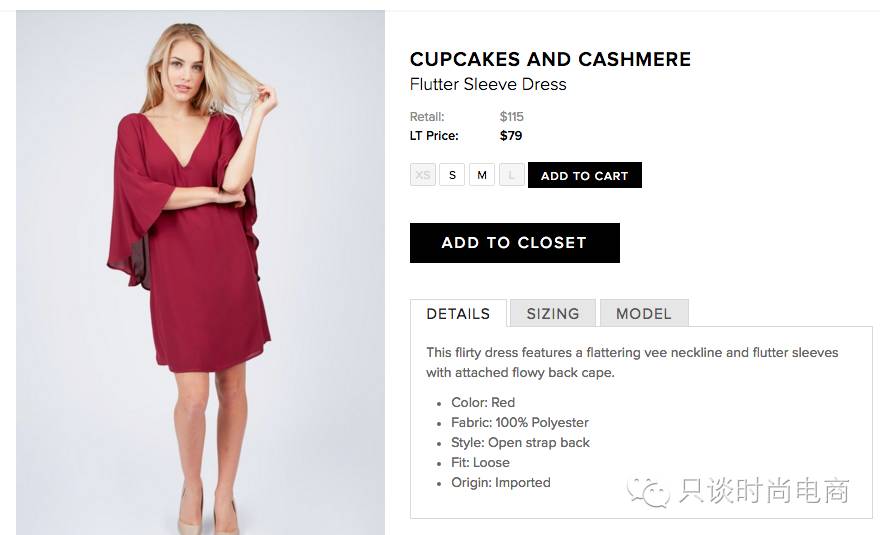
Task: Select size L option
Action: [x=512, y=175]
